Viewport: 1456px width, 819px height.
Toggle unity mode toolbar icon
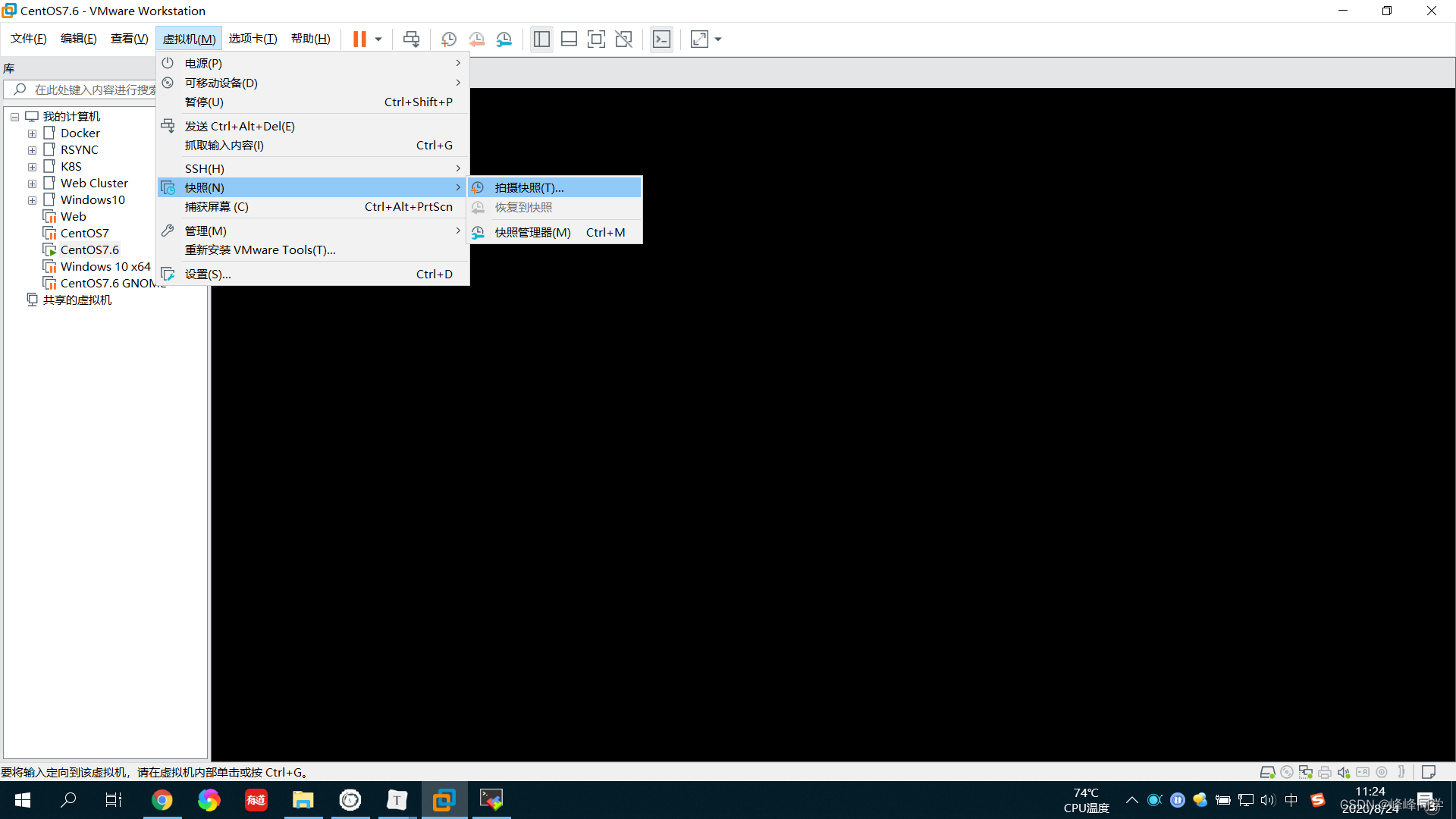623,39
